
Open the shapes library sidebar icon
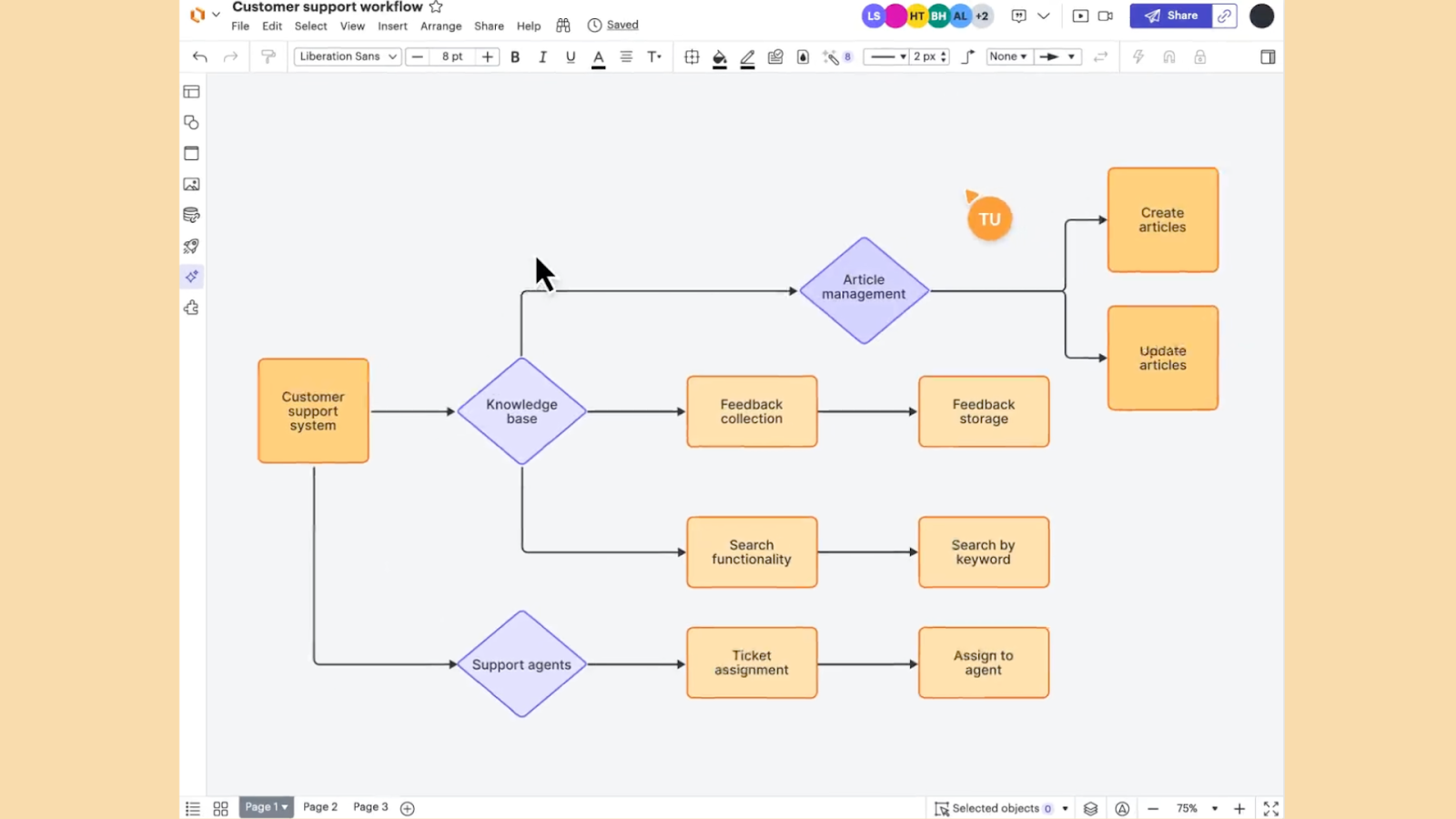pos(191,123)
